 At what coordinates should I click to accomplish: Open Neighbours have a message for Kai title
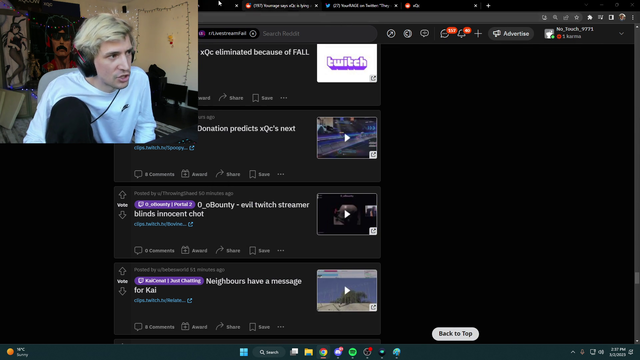pyautogui.click(x=218, y=286)
